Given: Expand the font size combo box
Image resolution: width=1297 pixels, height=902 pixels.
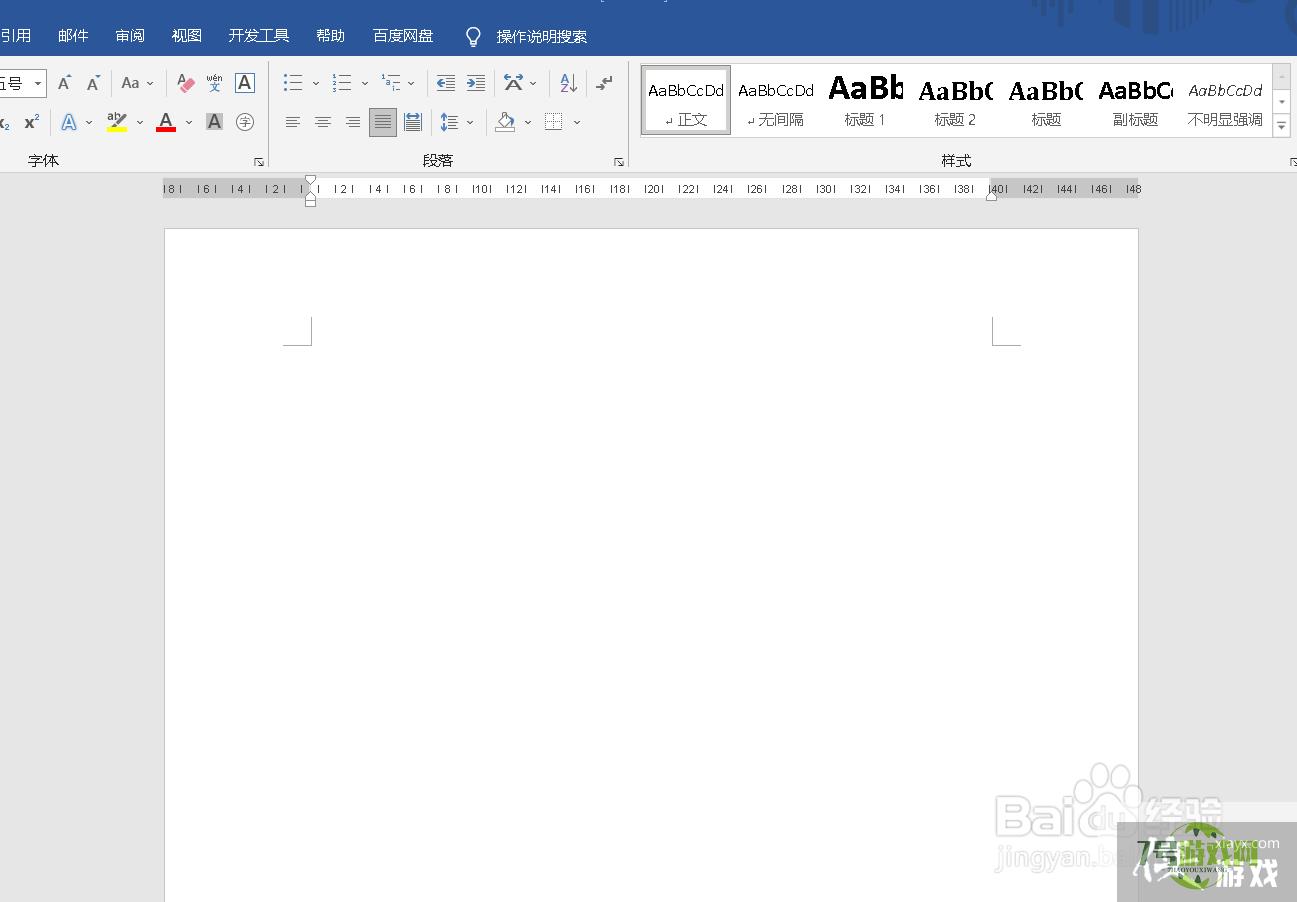Looking at the screenshot, I should click(38, 83).
